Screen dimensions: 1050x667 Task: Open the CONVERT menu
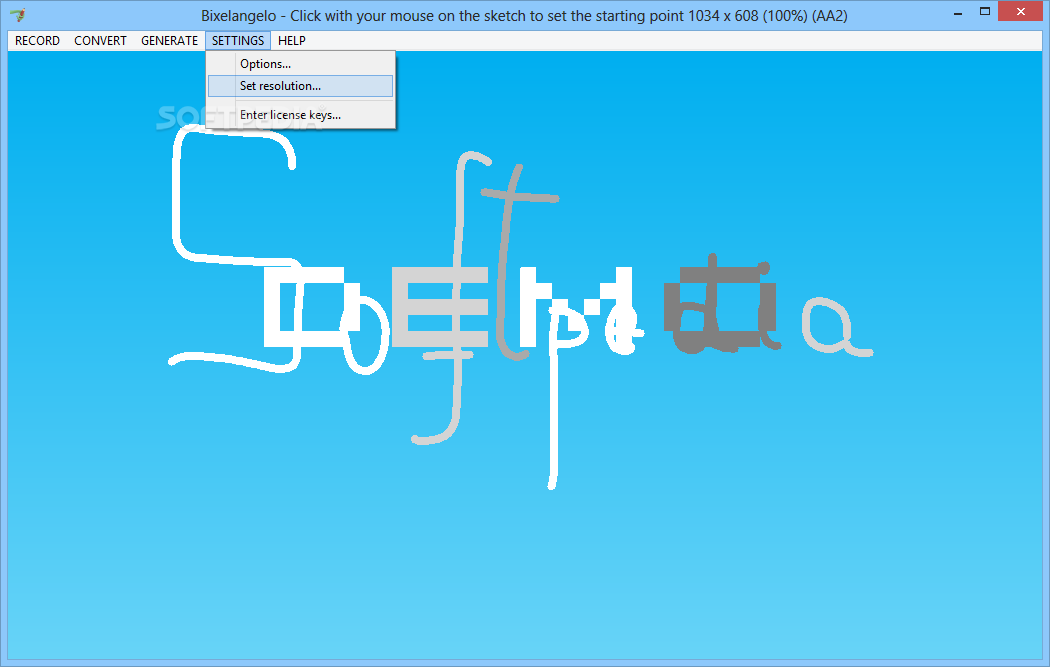(100, 41)
